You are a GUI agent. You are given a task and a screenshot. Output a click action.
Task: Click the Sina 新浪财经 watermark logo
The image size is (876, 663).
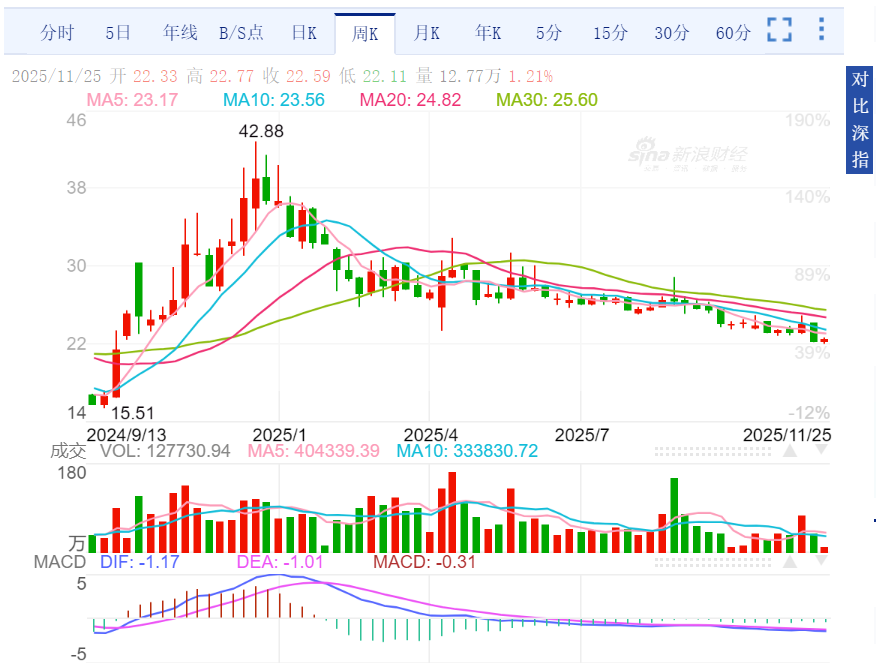(688, 156)
